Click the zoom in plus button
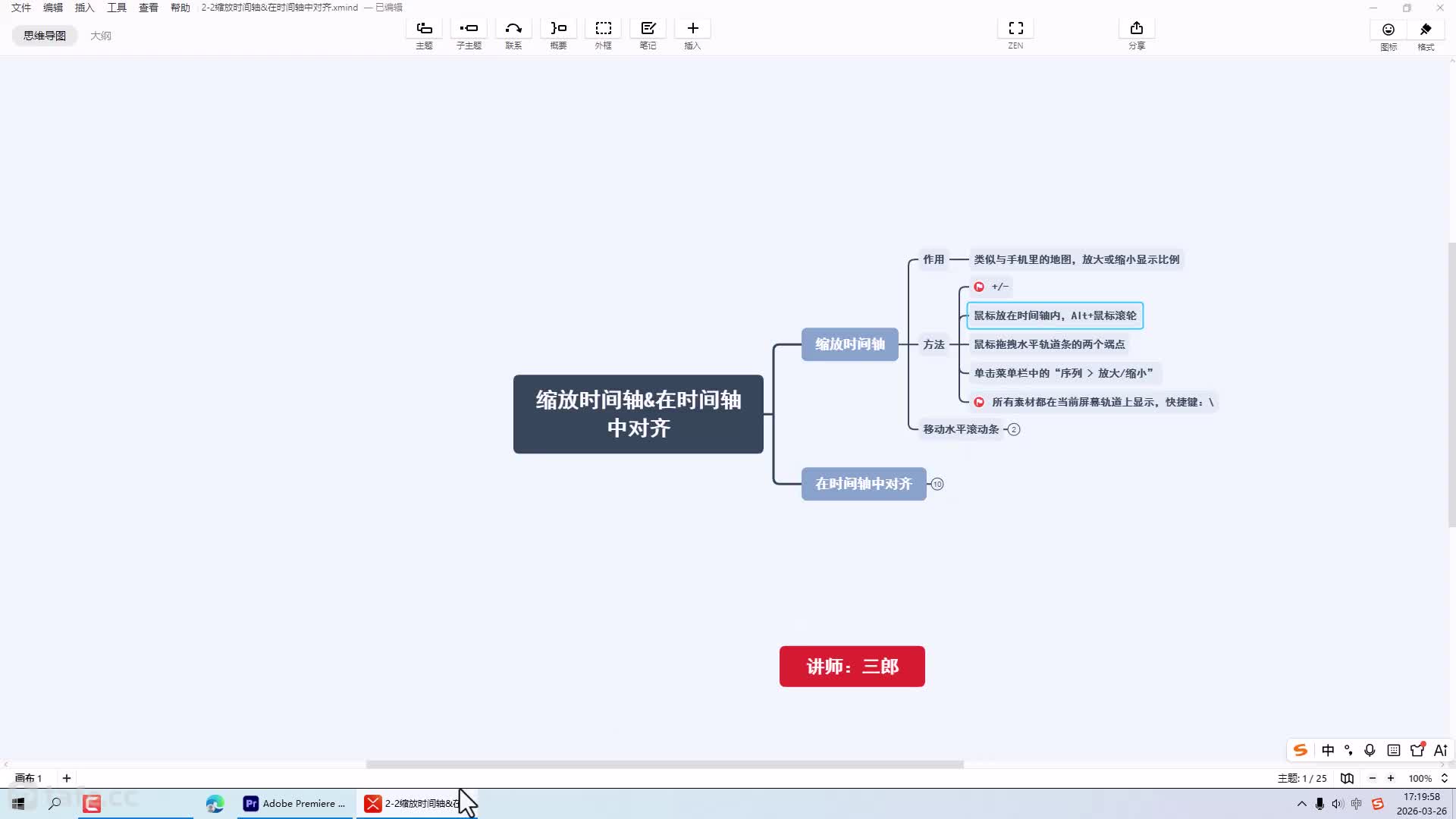The image size is (1456, 819). tap(1391, 778)
